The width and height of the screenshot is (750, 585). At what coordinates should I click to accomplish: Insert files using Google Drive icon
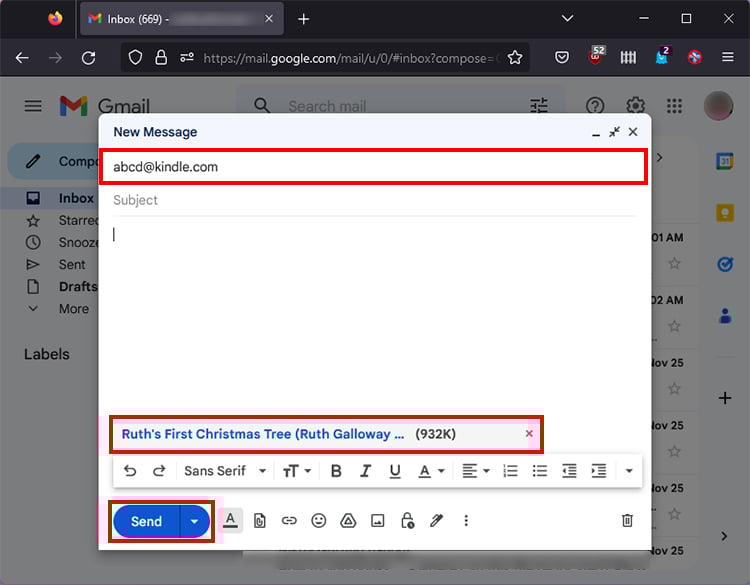click(x=348, y=520)
